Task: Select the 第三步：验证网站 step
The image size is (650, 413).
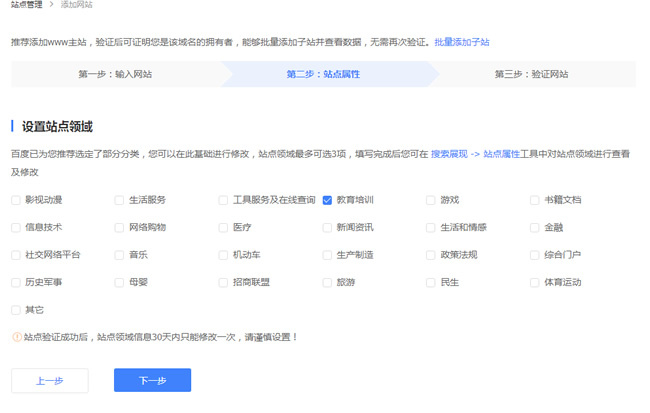Action: click(x=531, y=74)
